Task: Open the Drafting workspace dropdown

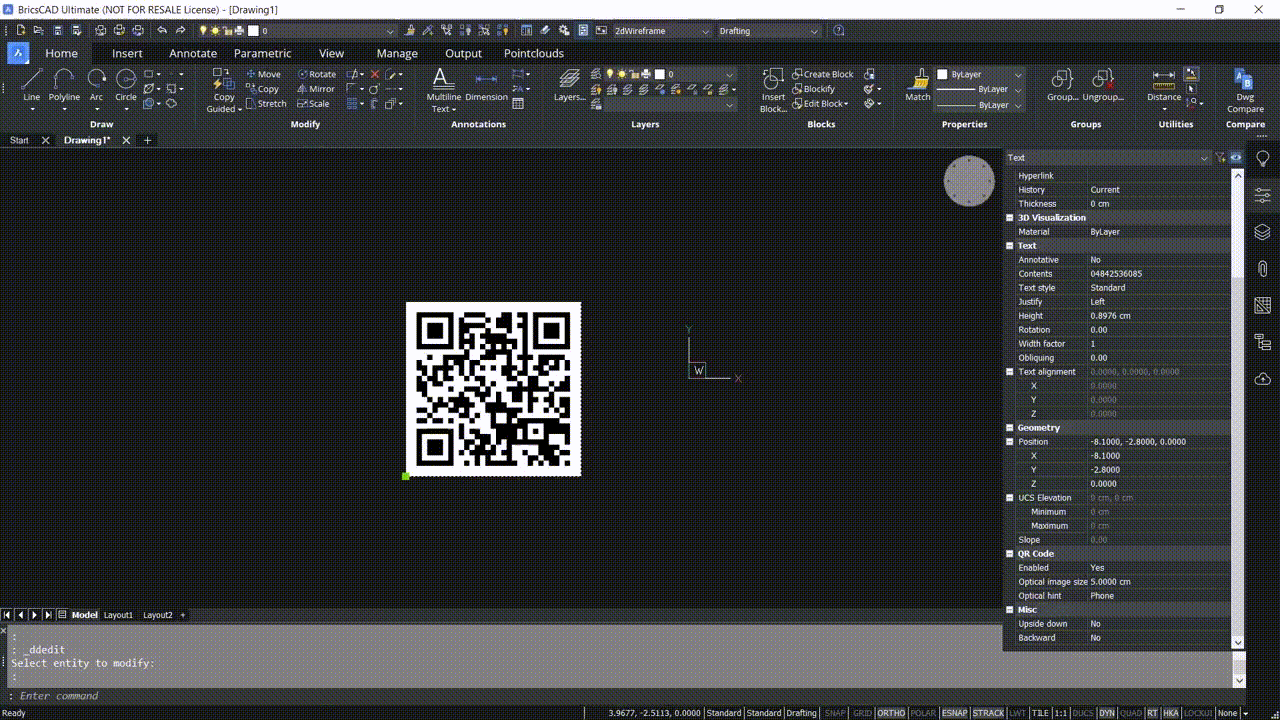Action: point(769,31)
